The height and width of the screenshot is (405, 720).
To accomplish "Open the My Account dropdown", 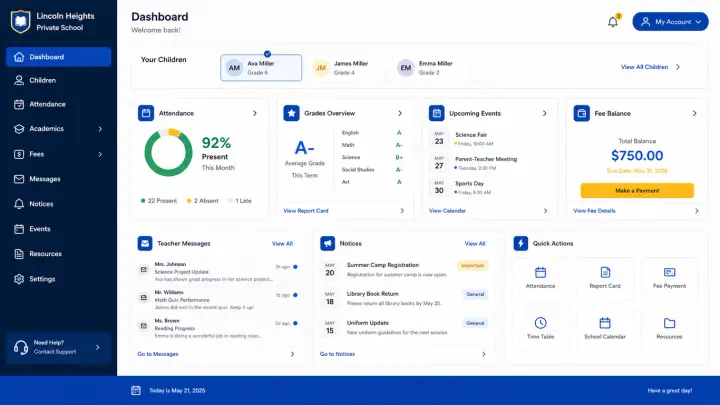I will [670, 22].
